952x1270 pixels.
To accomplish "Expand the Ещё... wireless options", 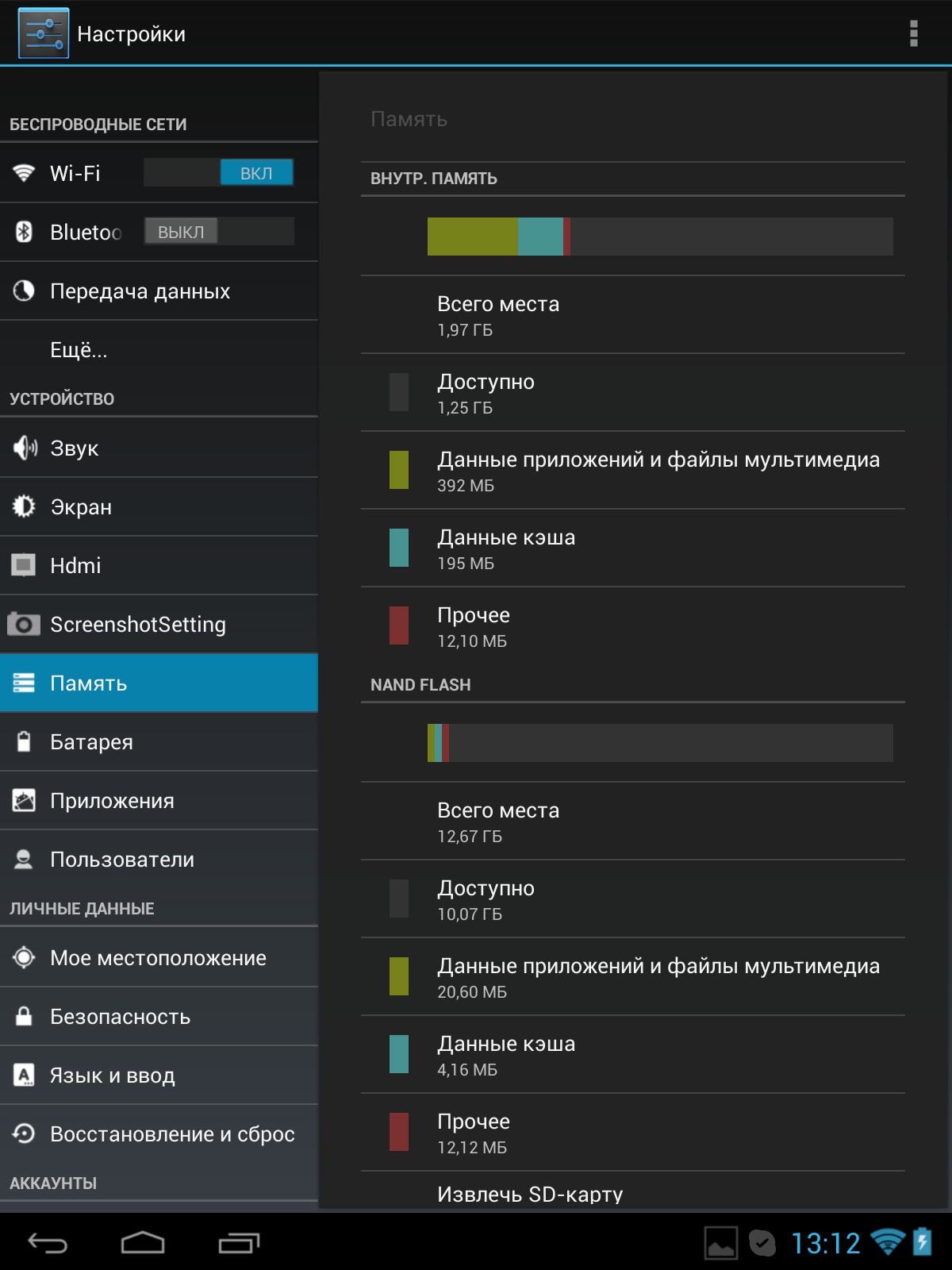I will 79,350.
